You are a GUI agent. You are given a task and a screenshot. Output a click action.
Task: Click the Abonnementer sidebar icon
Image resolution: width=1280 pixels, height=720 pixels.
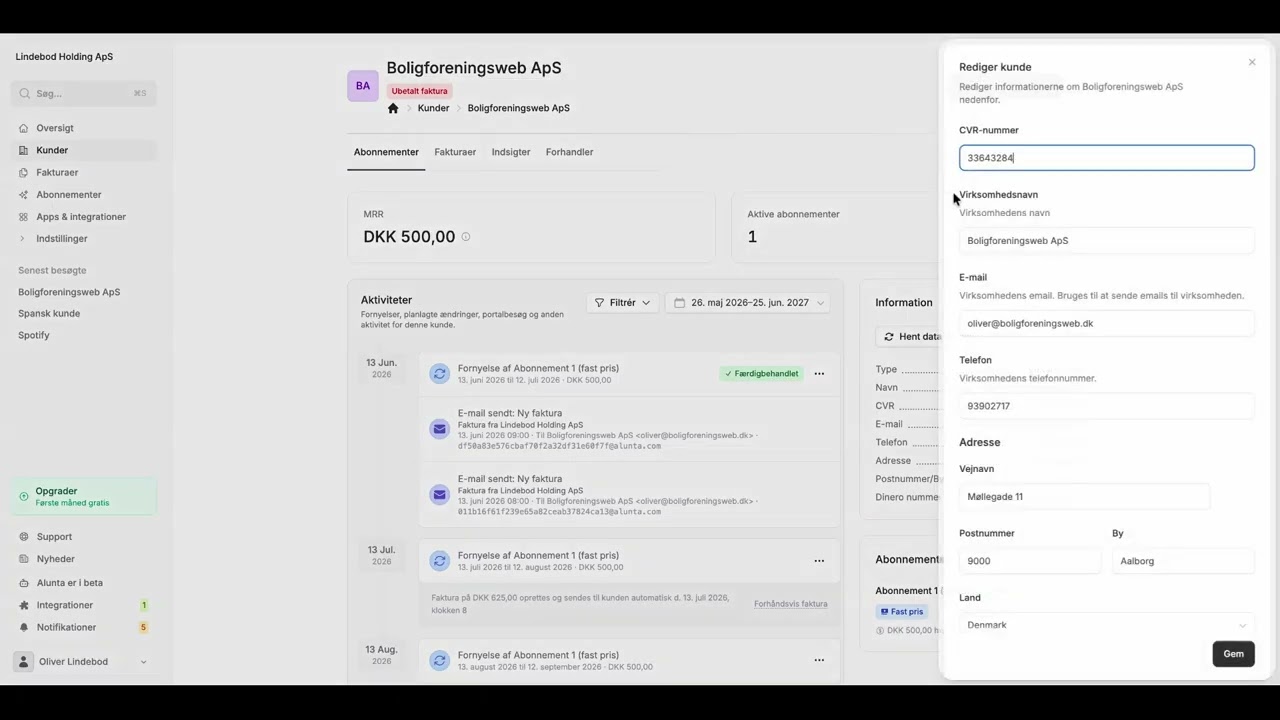[x=24, y=194]
